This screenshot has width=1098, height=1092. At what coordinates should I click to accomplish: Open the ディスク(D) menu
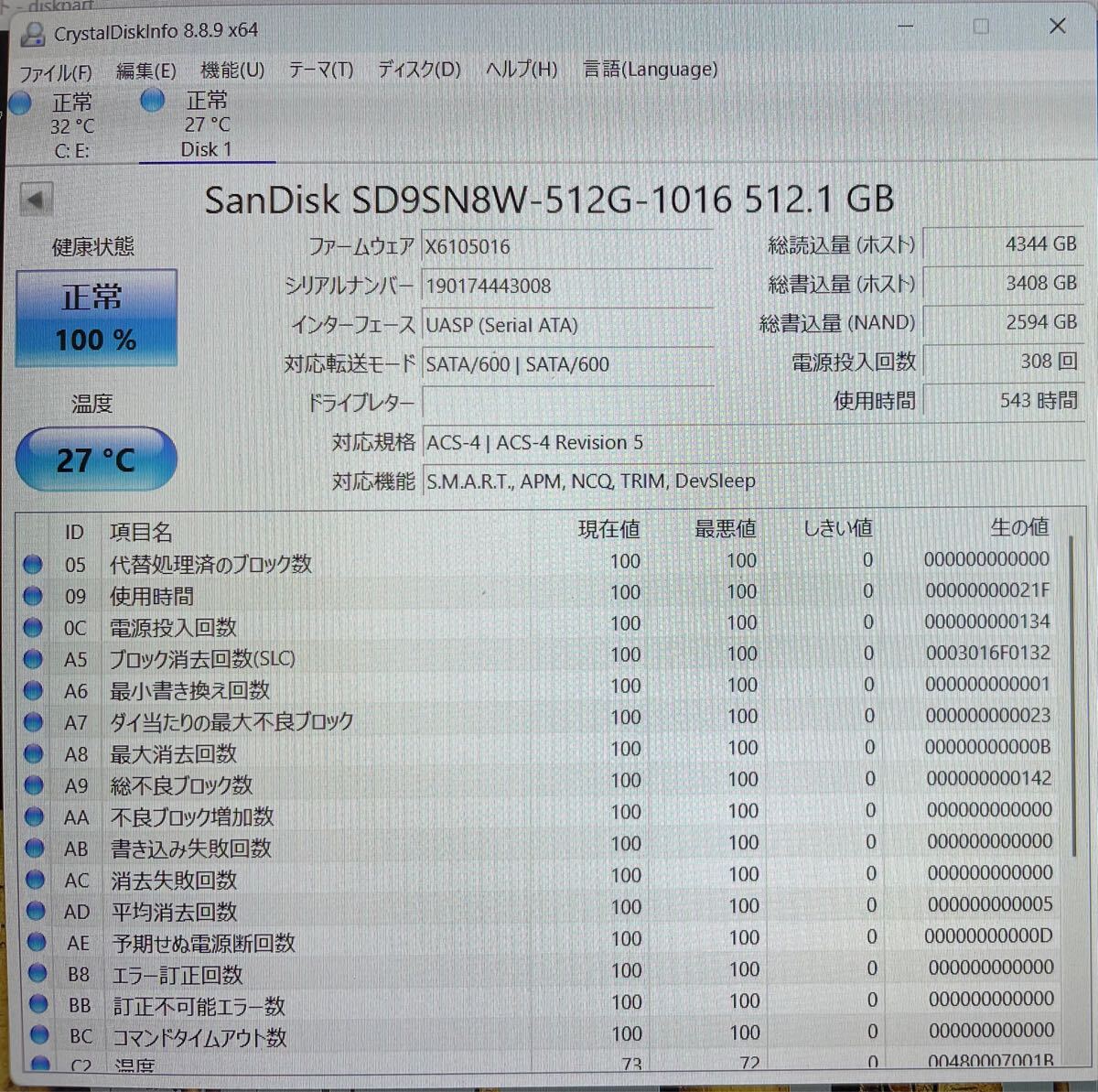(418, 70)
